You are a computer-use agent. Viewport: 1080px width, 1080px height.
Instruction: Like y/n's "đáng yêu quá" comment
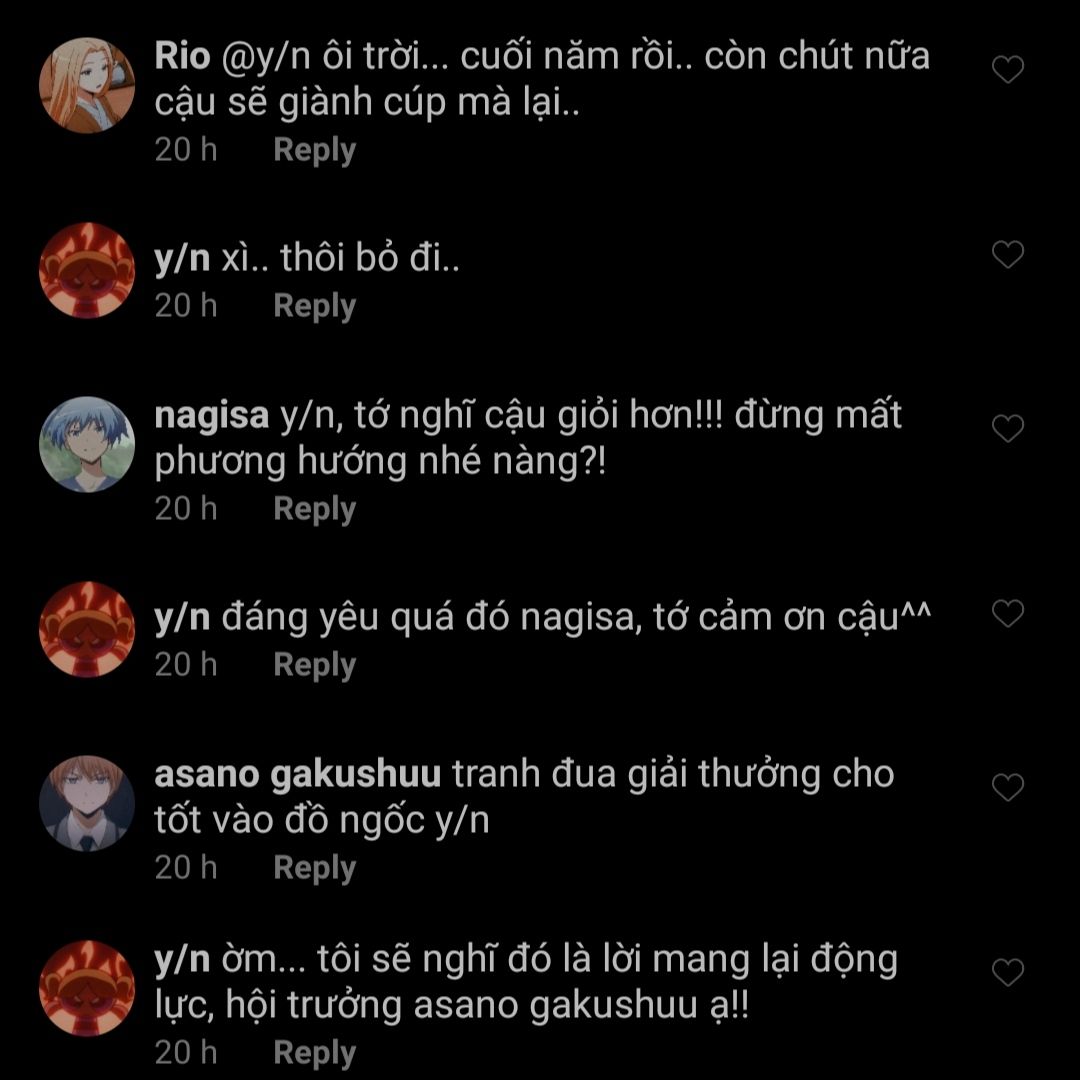(1008, 614)
